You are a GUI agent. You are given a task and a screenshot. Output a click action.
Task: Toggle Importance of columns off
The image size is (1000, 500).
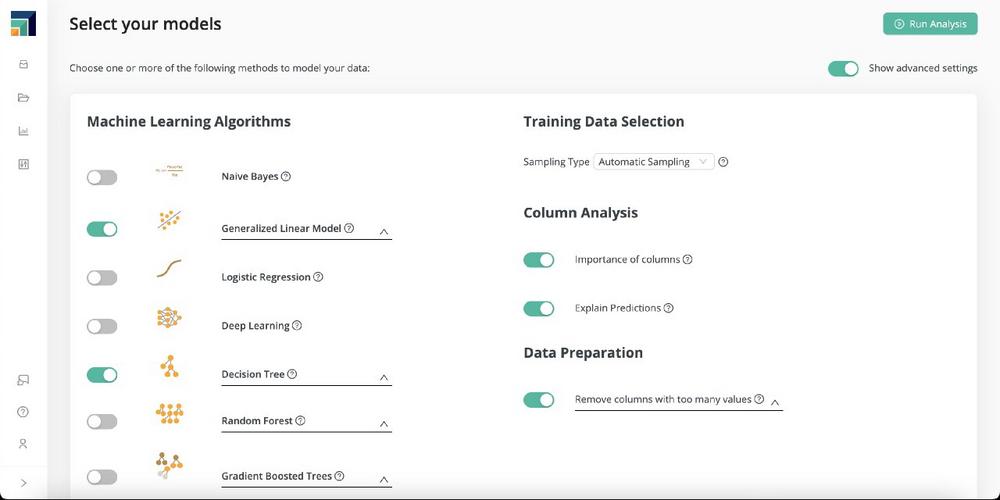point(539,260)
